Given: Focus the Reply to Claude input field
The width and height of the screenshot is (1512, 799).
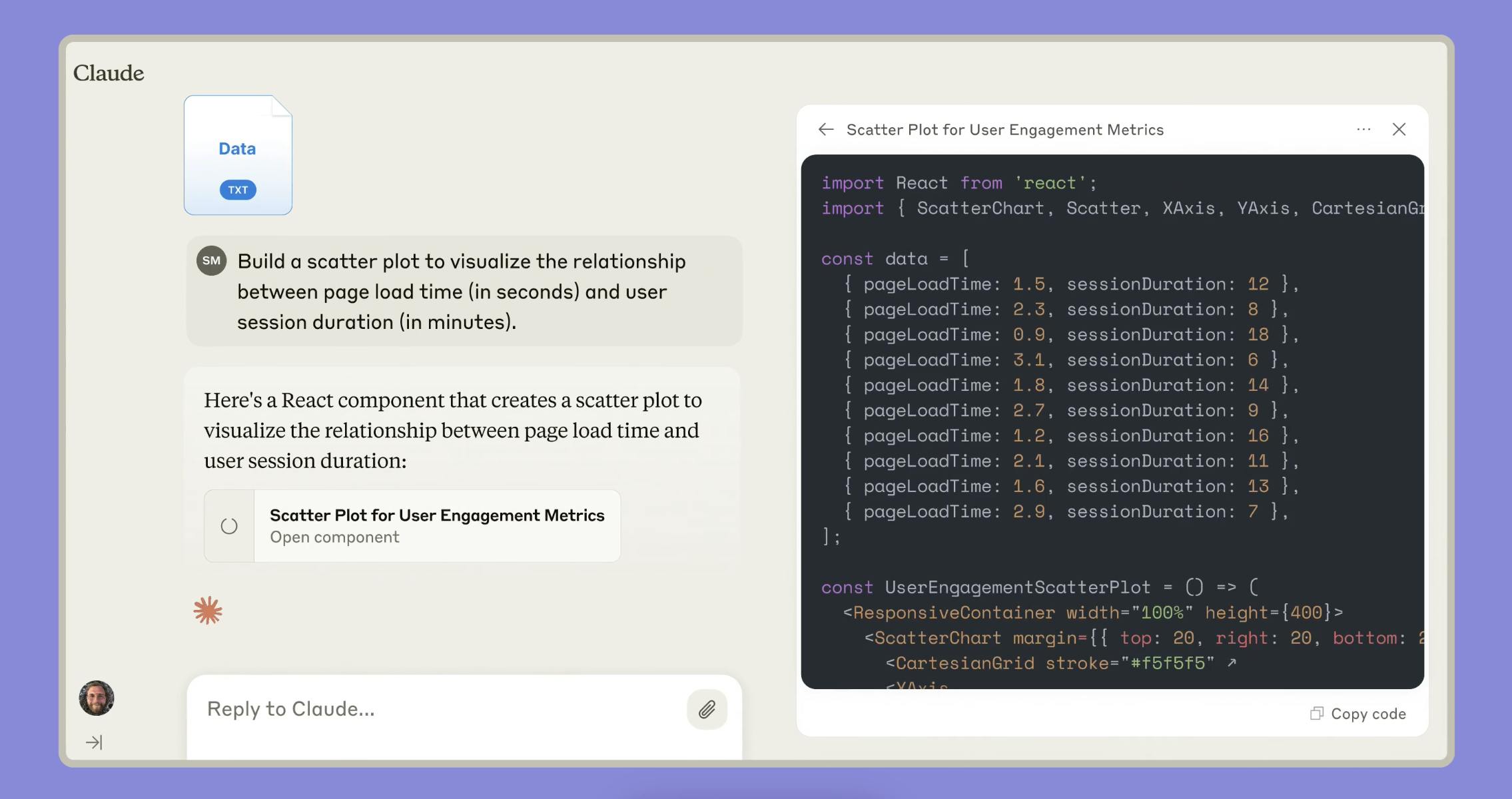Looking at the screenshot, I should coord(433,709).
